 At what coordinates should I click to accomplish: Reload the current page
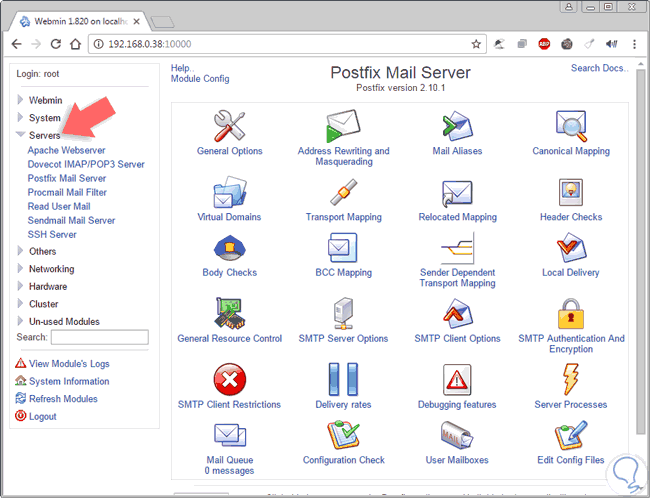coord(56,44)
